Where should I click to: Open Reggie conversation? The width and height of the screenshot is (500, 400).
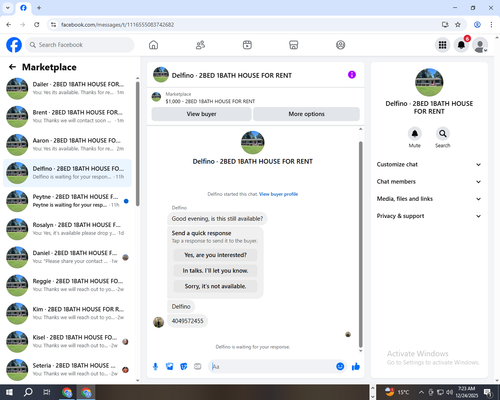(67, 285)
